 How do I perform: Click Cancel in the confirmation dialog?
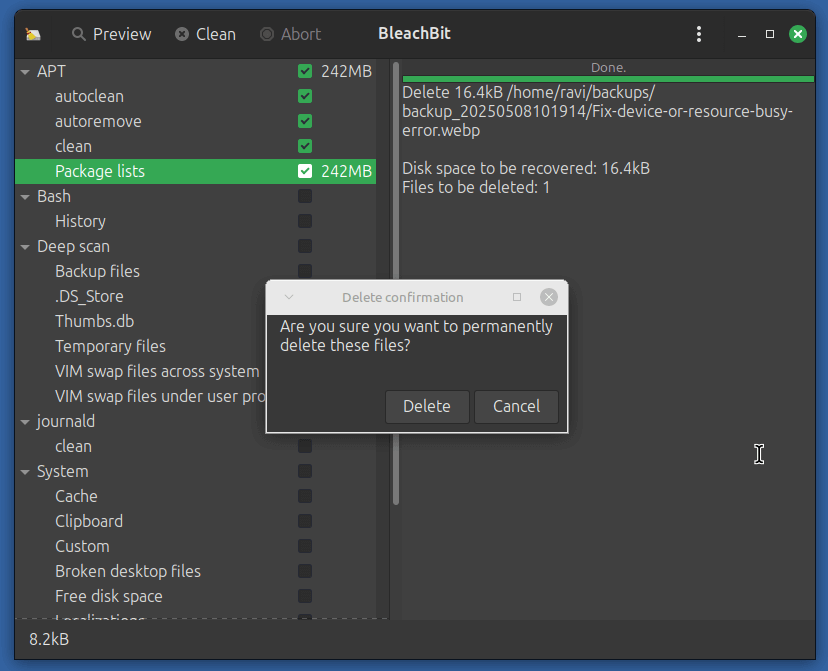pyautogui.click(x=516, y=406)
